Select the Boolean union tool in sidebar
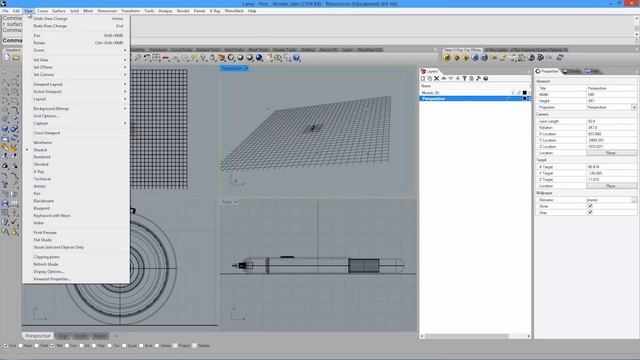 [x=14, y=129]
